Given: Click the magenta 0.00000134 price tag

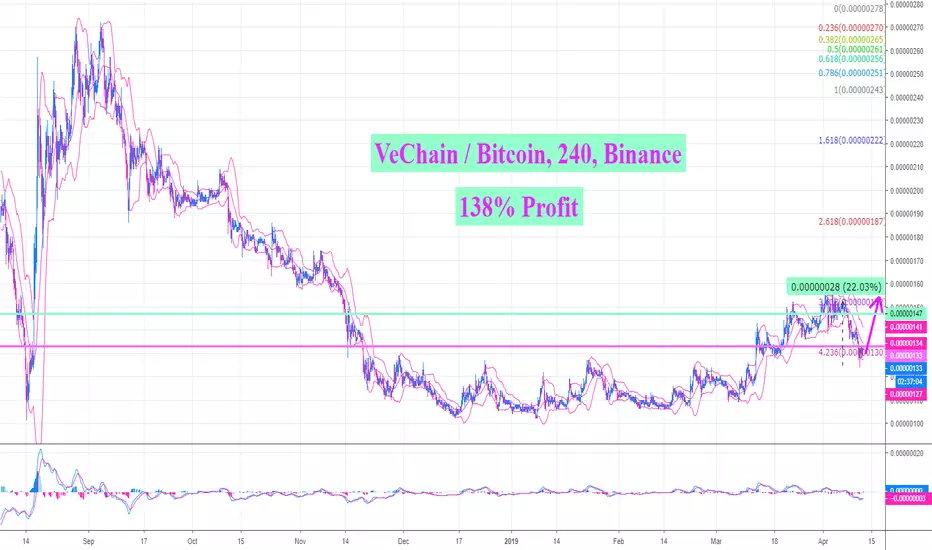Looking at the screenshot, I should click(x=906, y=343).
